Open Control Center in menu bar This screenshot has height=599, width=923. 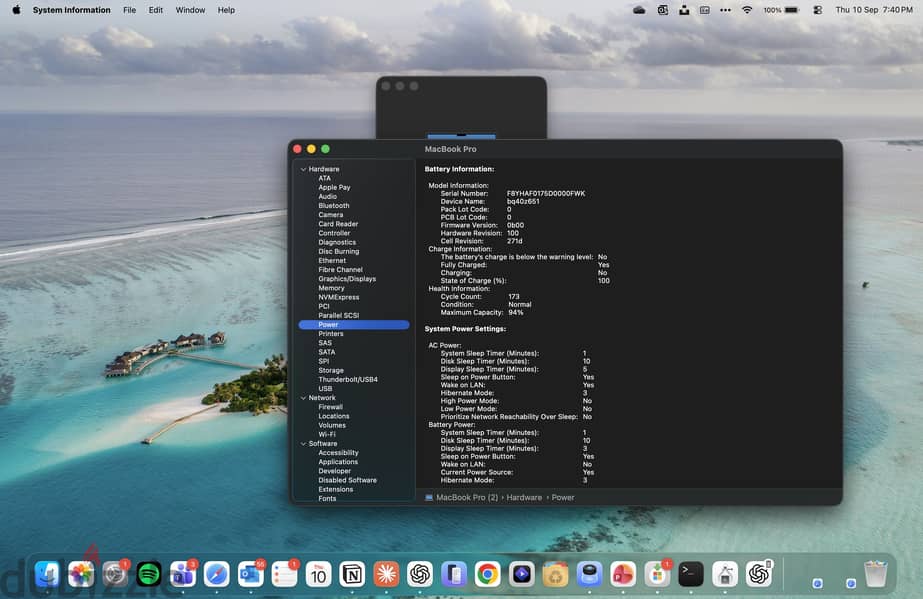tap(818, 10)
